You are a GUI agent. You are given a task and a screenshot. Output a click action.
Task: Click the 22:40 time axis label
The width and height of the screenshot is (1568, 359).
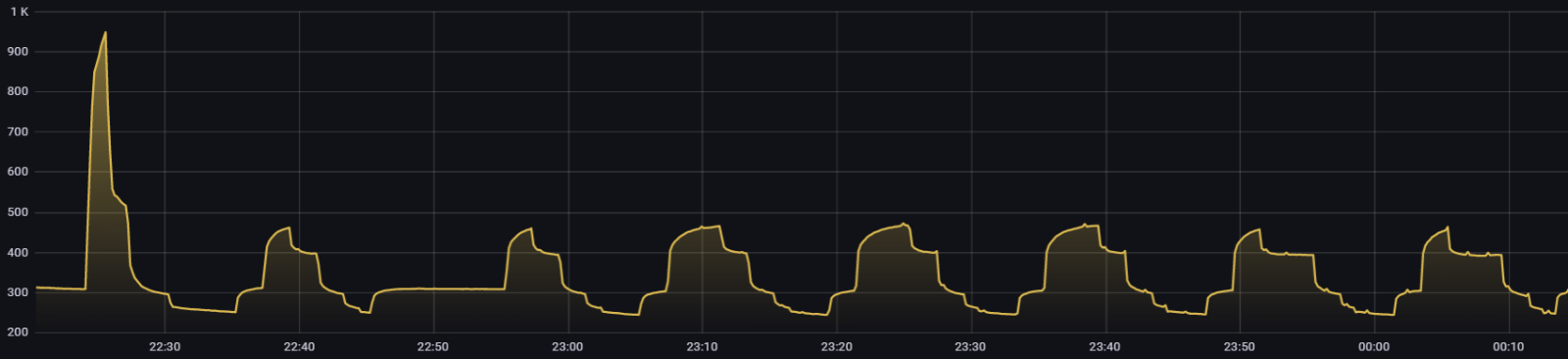[299, 346]
